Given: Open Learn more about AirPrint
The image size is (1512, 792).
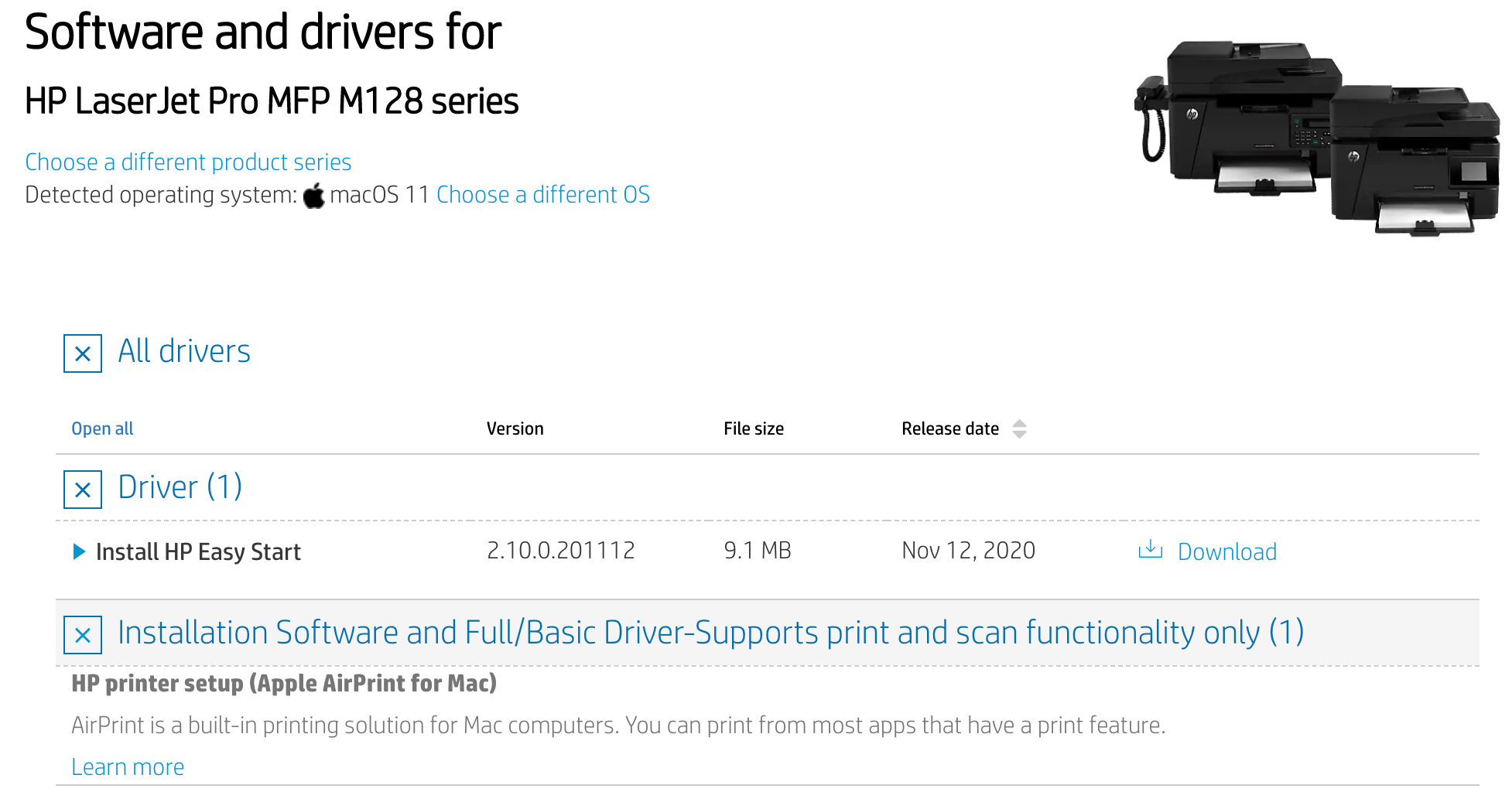Looking at the screenshot, I should point(128,766).
